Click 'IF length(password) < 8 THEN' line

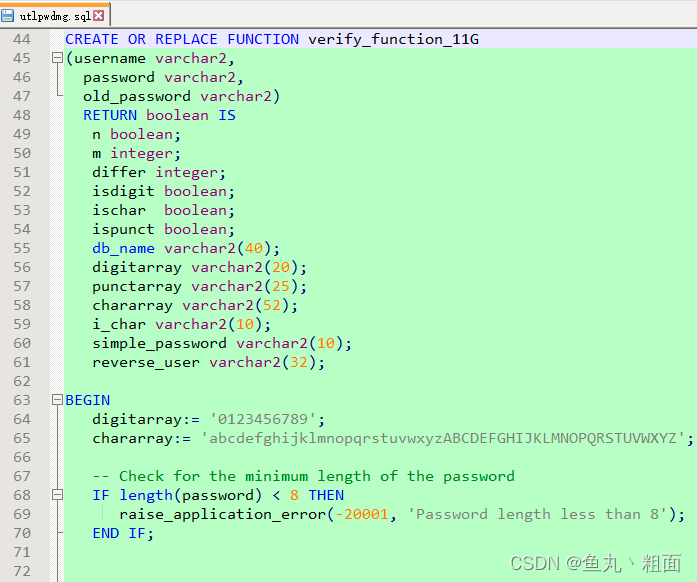point(218,495)
